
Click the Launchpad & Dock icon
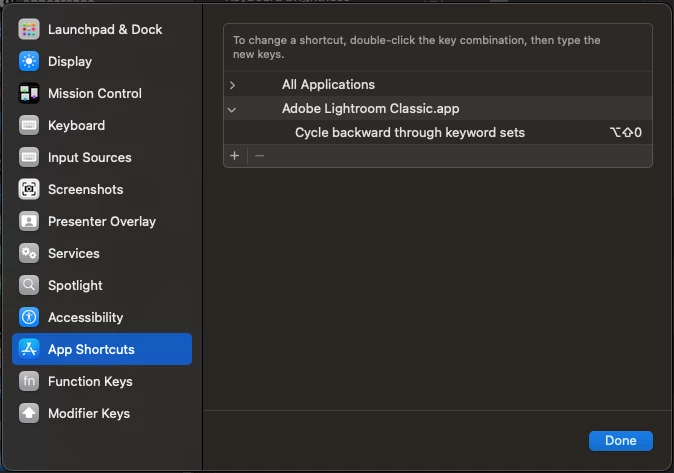click(29, 29)
